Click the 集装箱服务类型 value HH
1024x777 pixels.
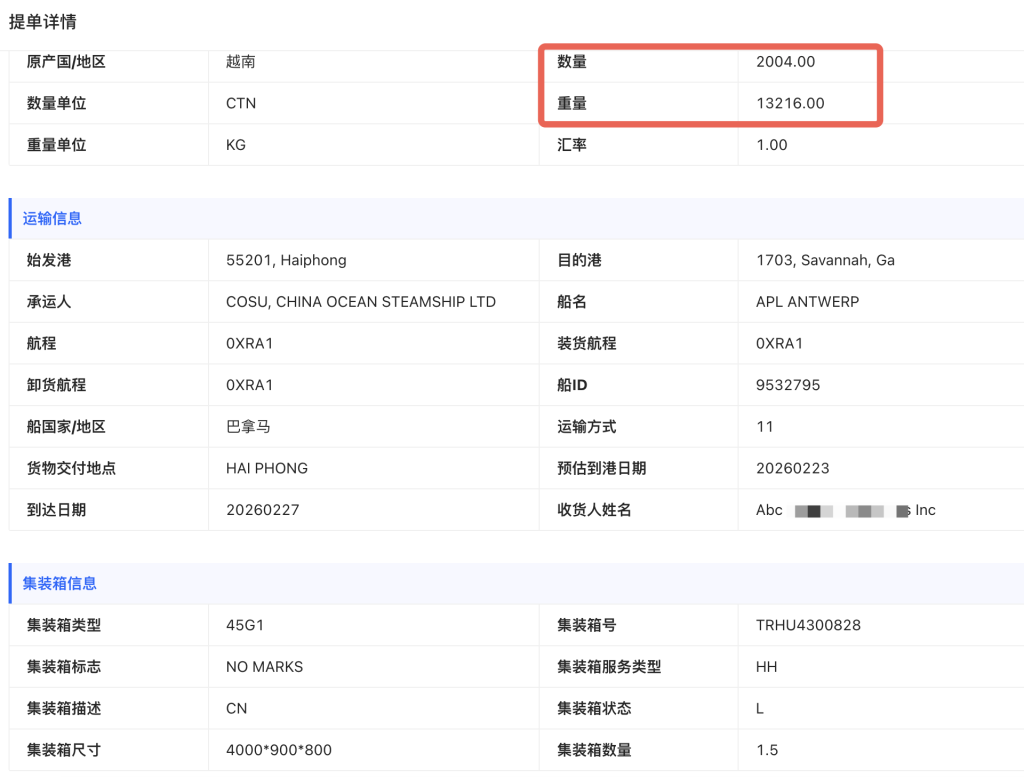pyautogui.click(x=767, y=667)
